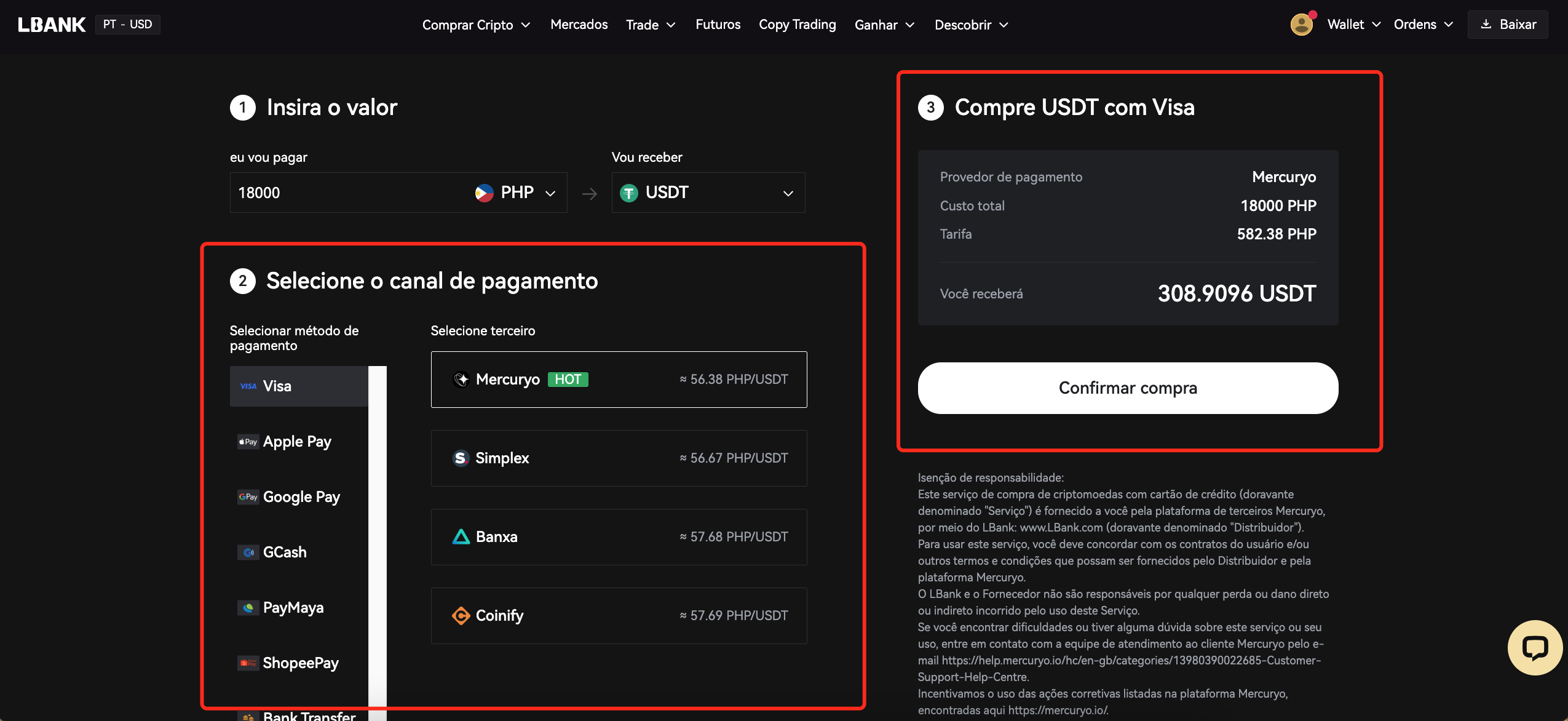Open Copy Trading page

(797, 25)
